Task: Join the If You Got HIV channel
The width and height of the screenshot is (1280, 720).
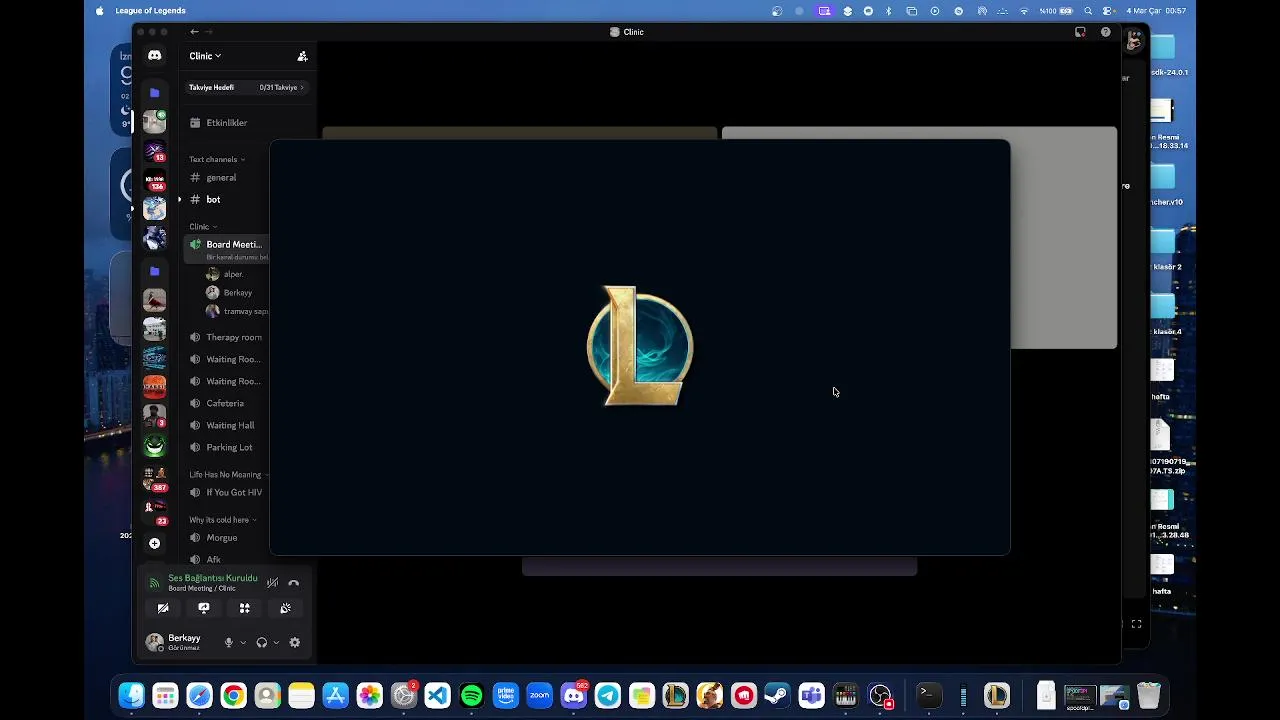Action: point(228,493)
